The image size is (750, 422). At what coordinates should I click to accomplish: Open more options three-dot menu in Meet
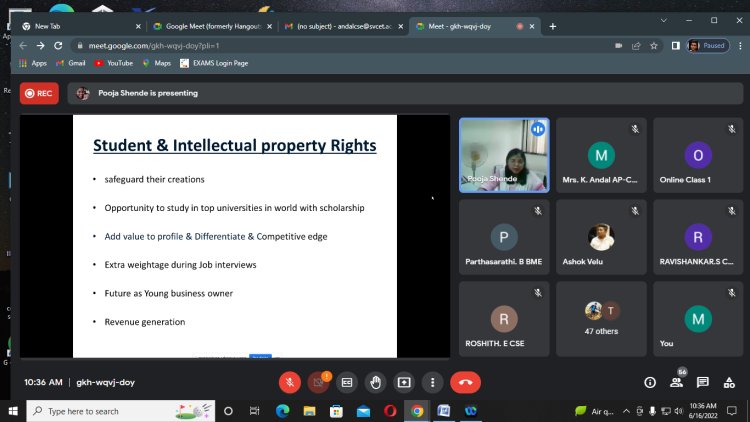click(x=432, y=382)
